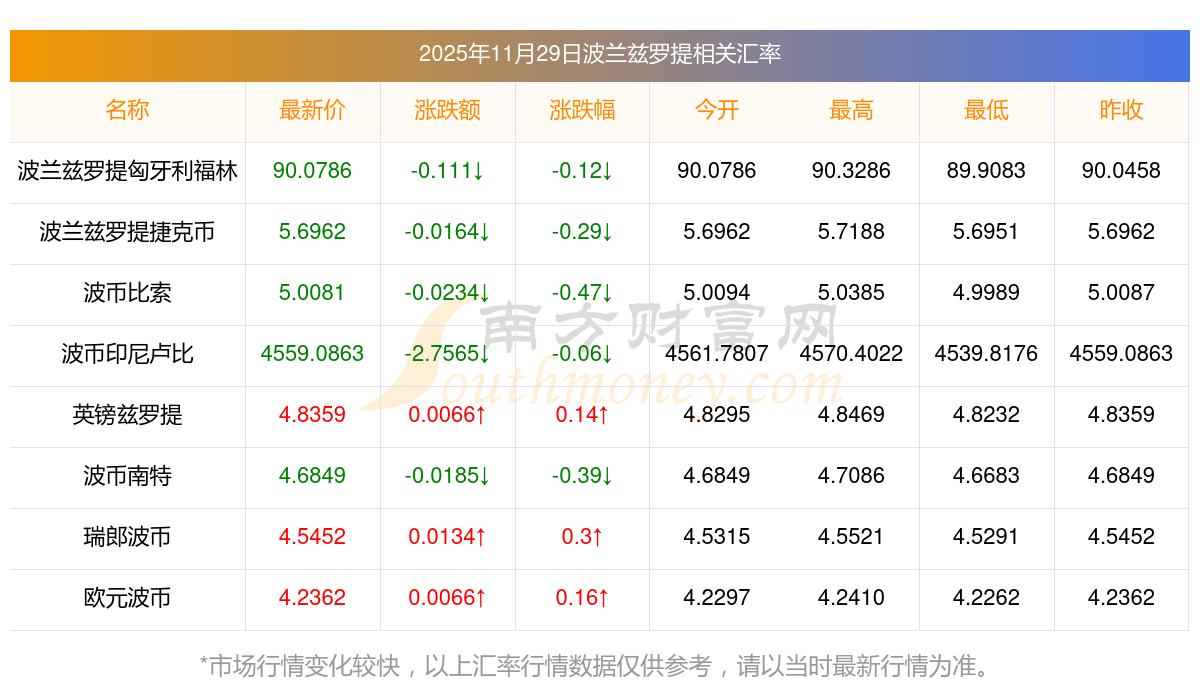
Task: Click the high value 4.7086
Action: (851, 476)
